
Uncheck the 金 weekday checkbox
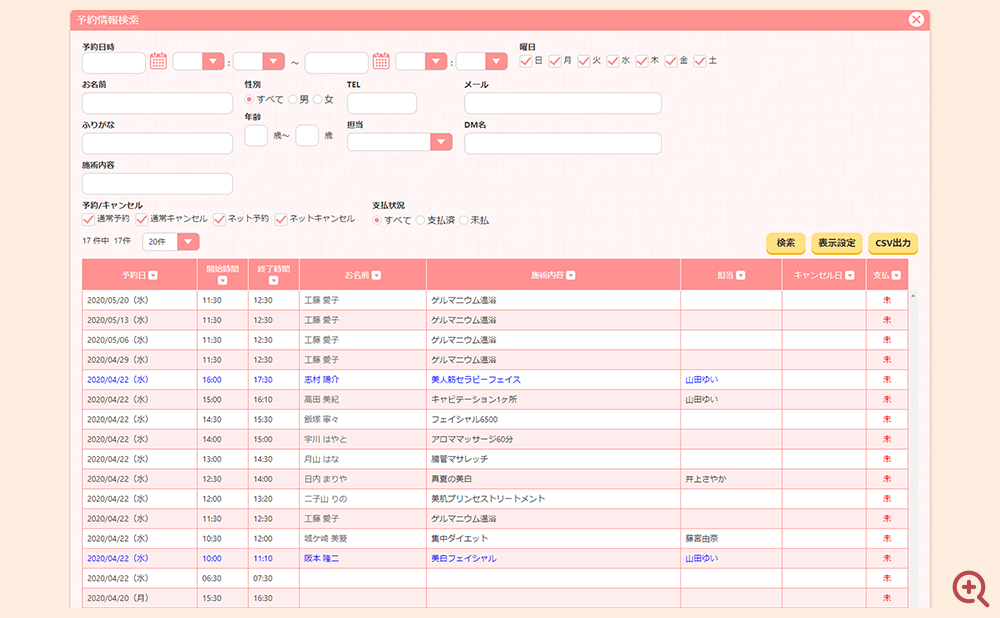coord(671,61)
